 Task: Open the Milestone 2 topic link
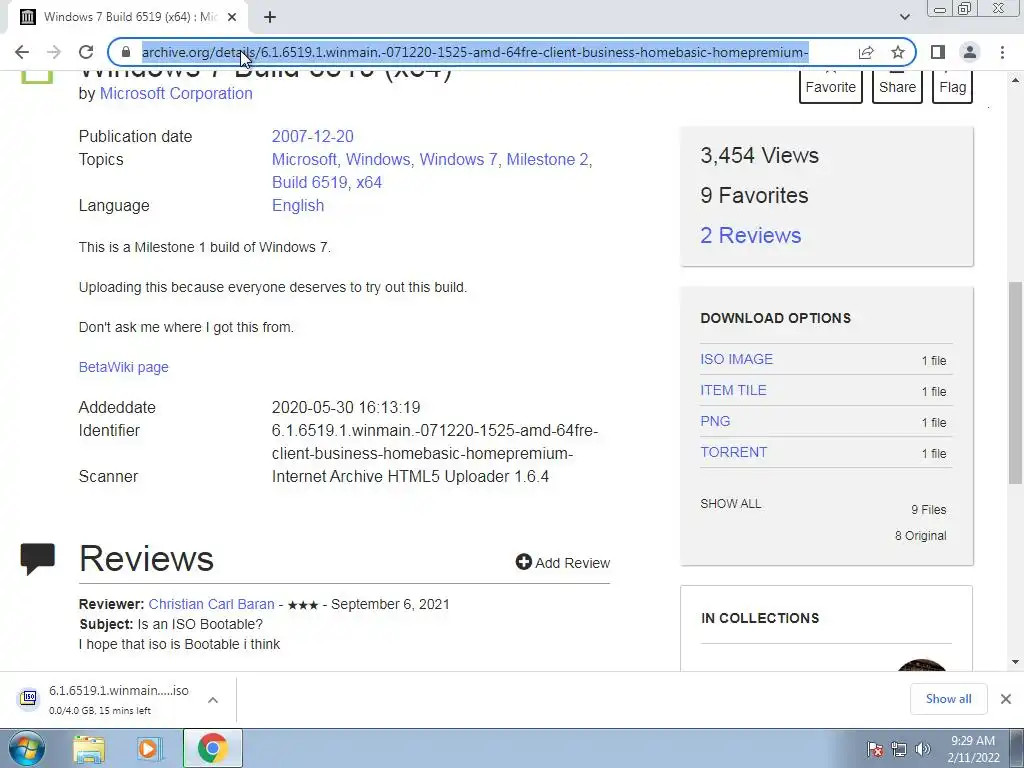click(547, 159)
